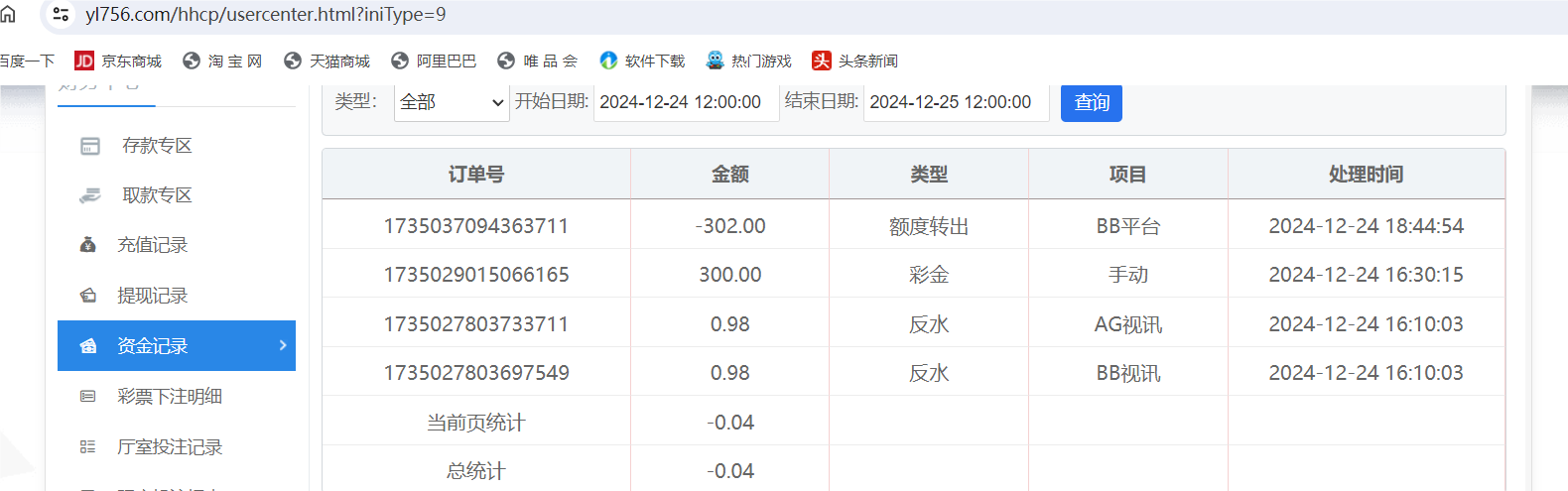Click the 京东商城 JD bookmark icon
Viewport: 1568px width, 491px height.
[84, 61]
